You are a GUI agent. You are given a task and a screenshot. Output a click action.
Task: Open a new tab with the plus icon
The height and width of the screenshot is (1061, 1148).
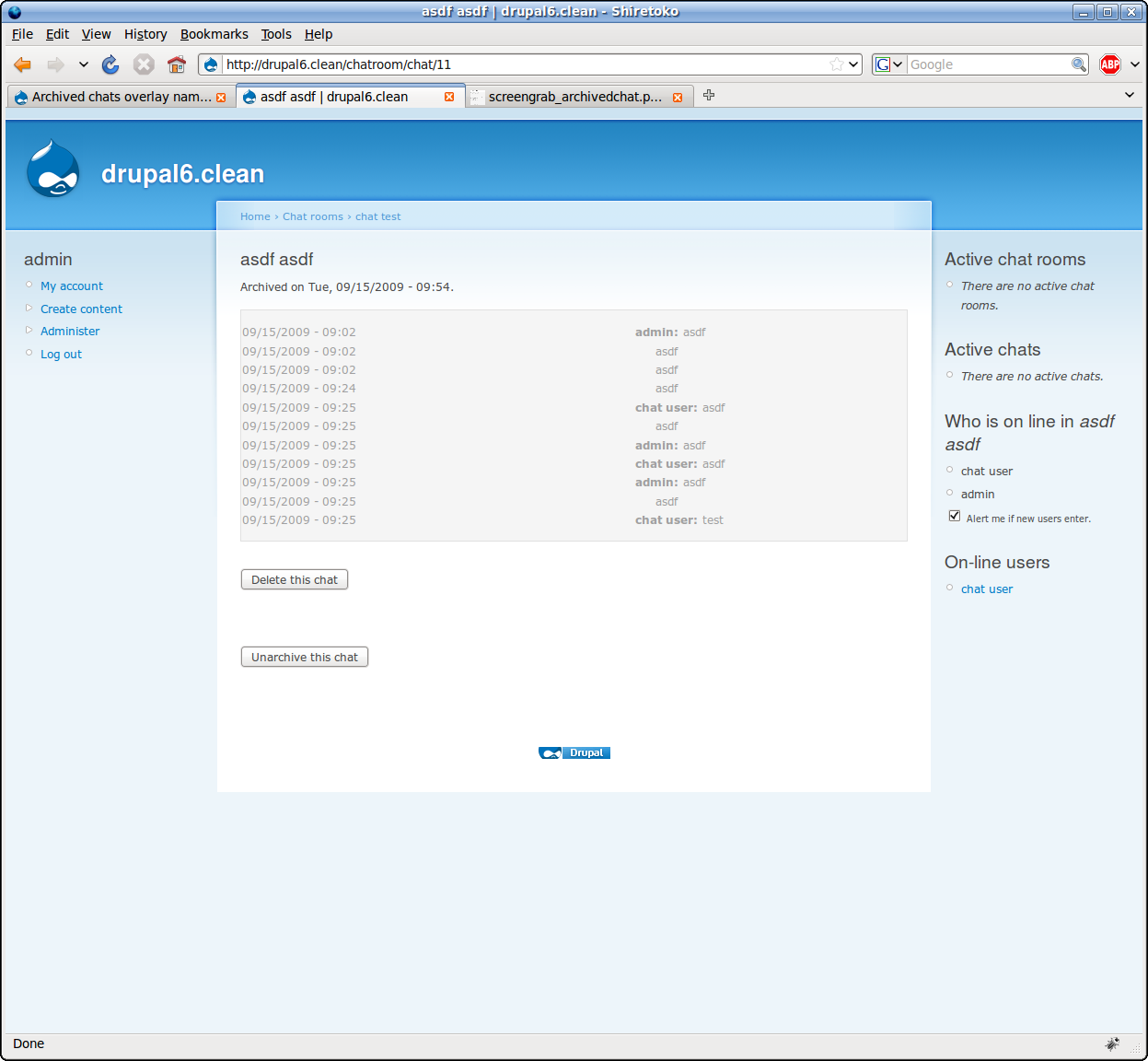click(708, 95)
